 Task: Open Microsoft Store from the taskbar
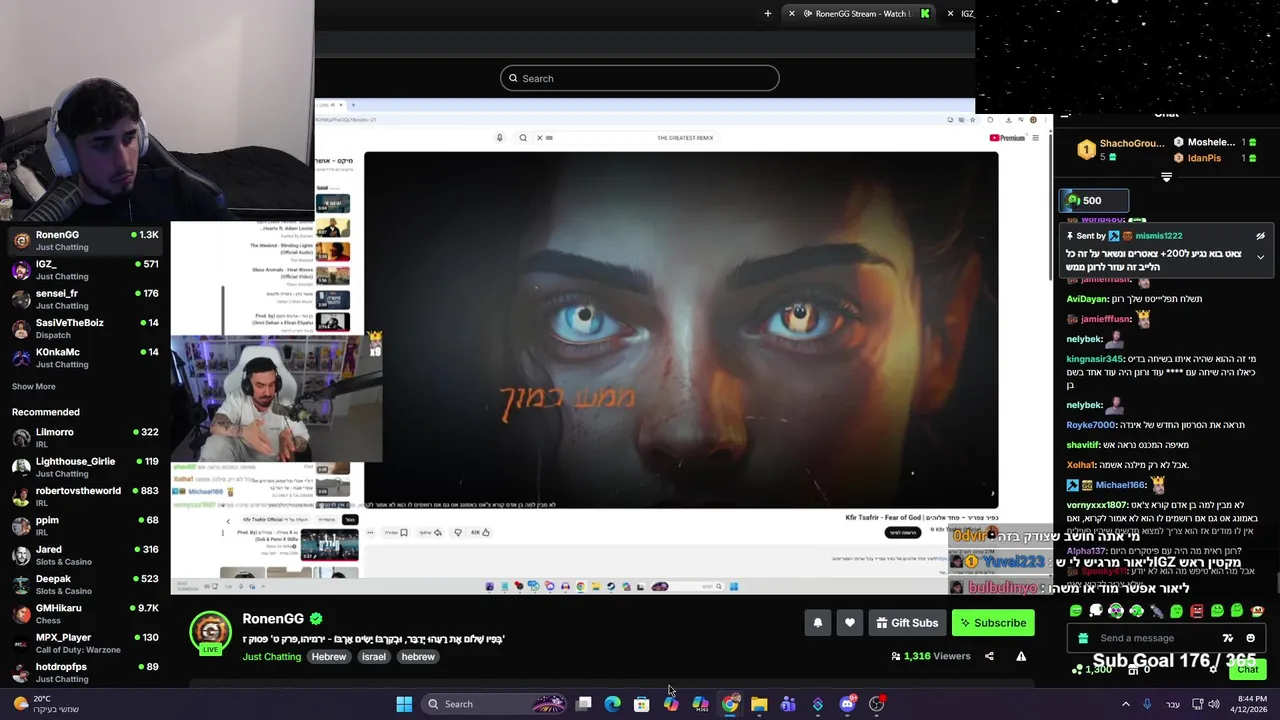coord(641,704)
